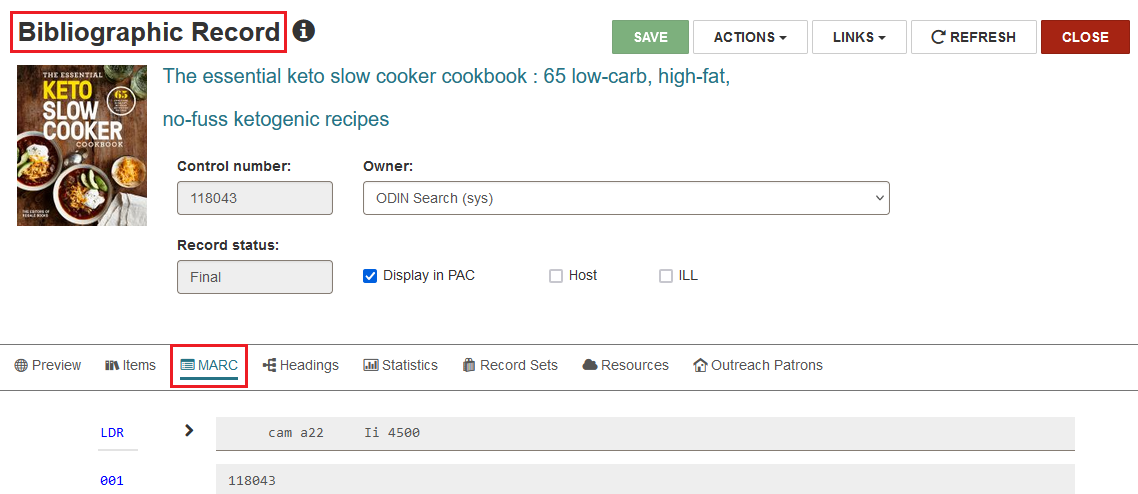
Task: Click the books icon on Items tab
Action: point(112,365)
